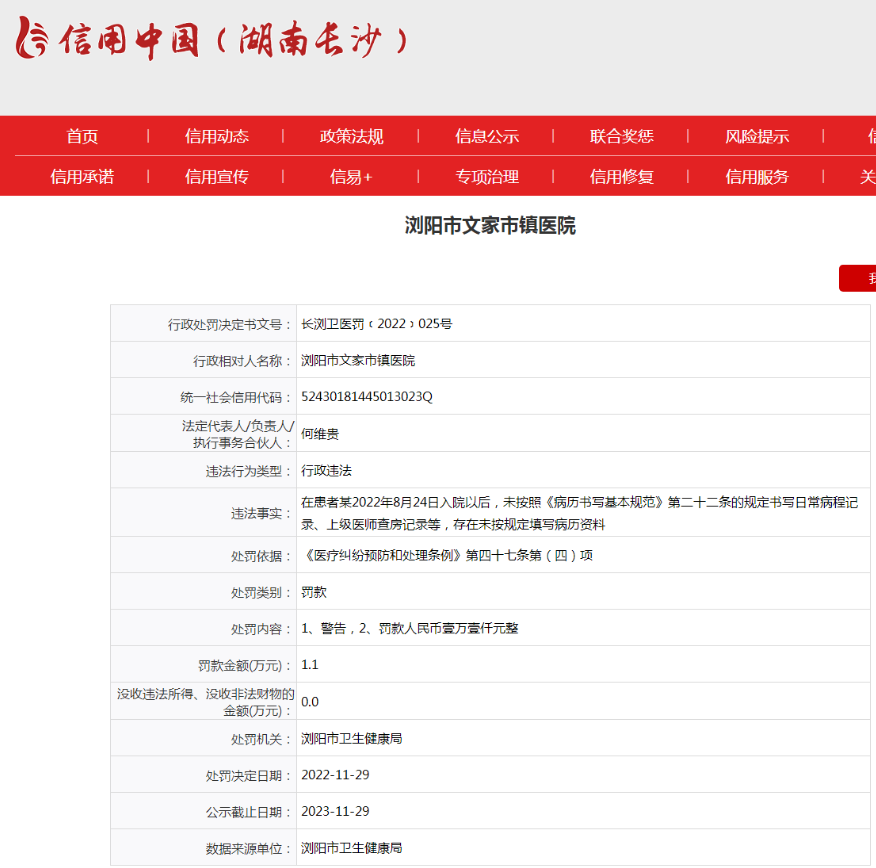Select publicity end date 2023-11-29
The height and width of the screenshot is (868, 876).
(335, 812)
